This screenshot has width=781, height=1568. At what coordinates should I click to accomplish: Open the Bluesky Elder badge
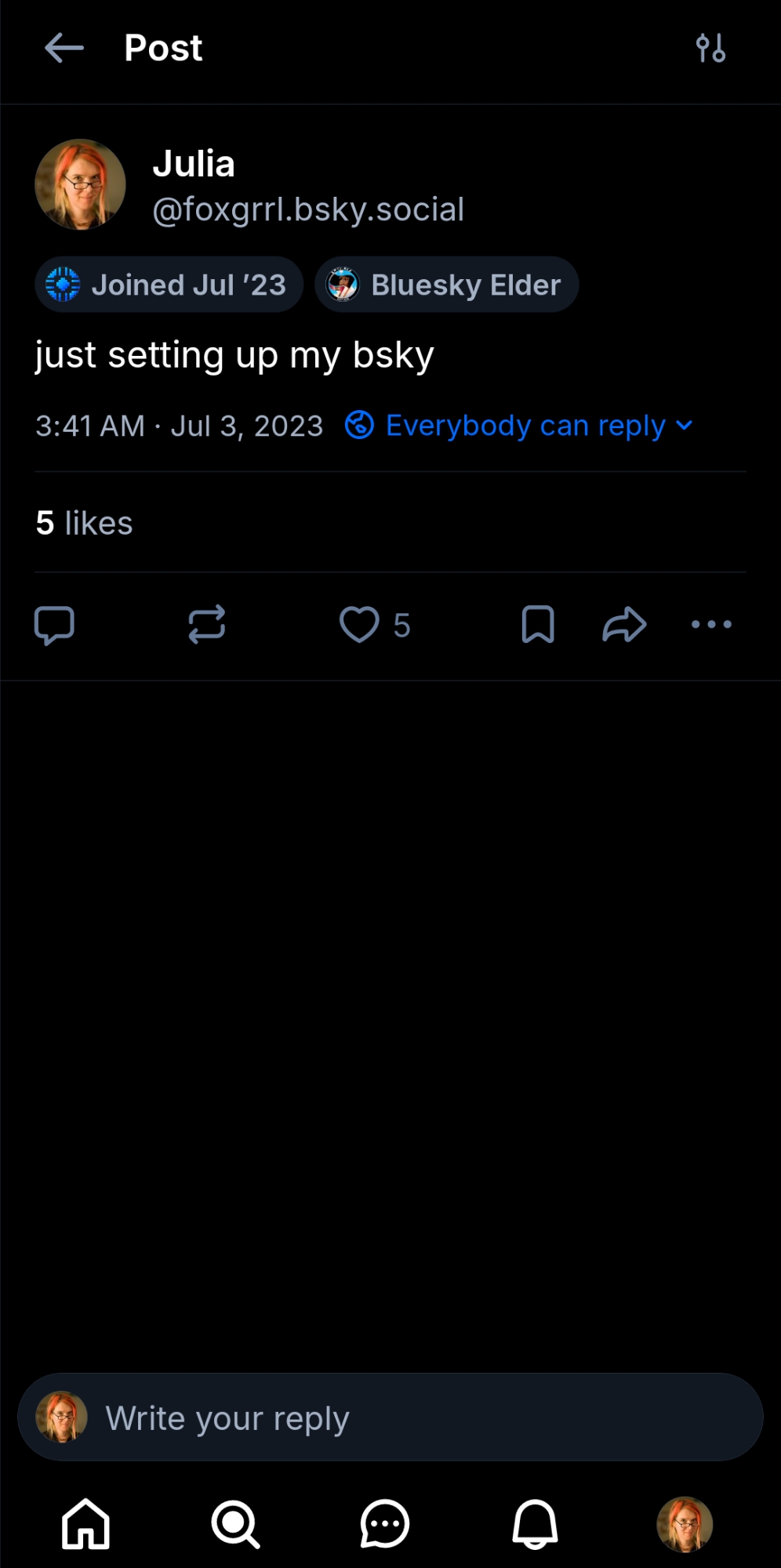(x=447, y=285)
